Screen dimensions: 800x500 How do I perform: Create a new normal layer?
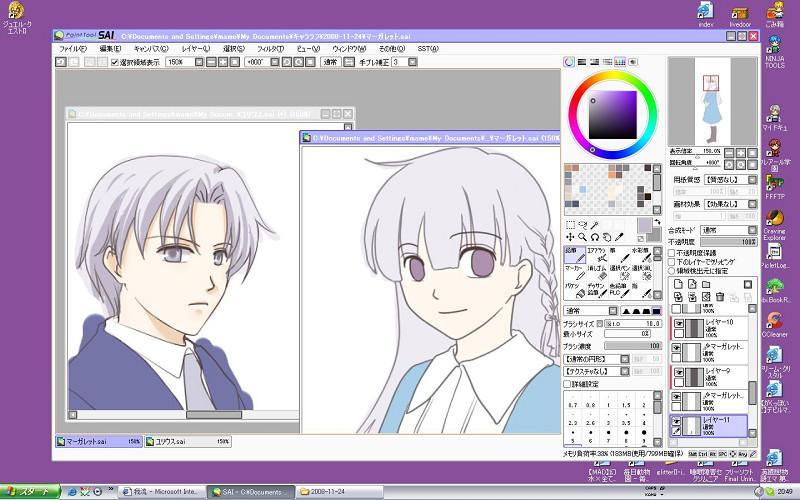[x=678, y=284]
